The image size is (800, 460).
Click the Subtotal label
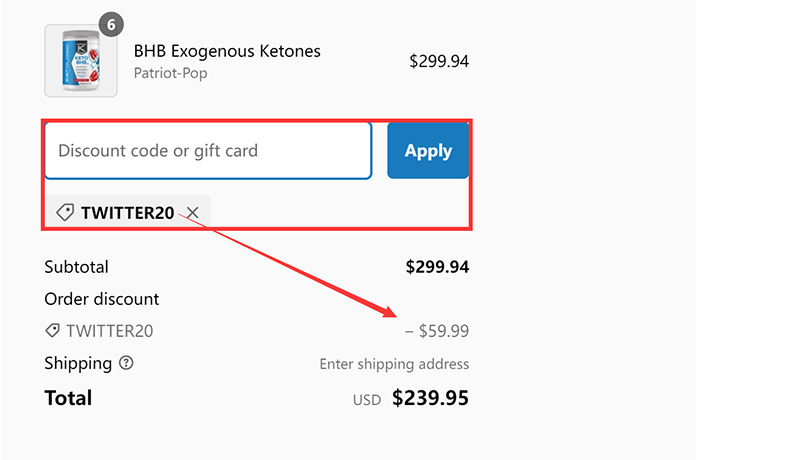[x=76, y=267]
